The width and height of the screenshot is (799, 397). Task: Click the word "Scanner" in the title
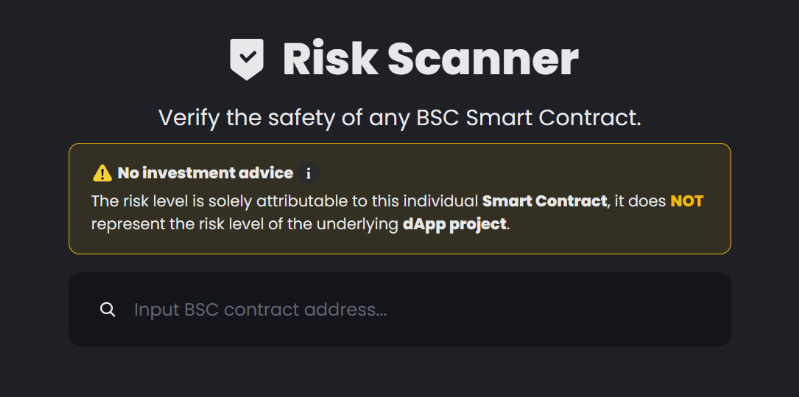(x=483, y=59)
